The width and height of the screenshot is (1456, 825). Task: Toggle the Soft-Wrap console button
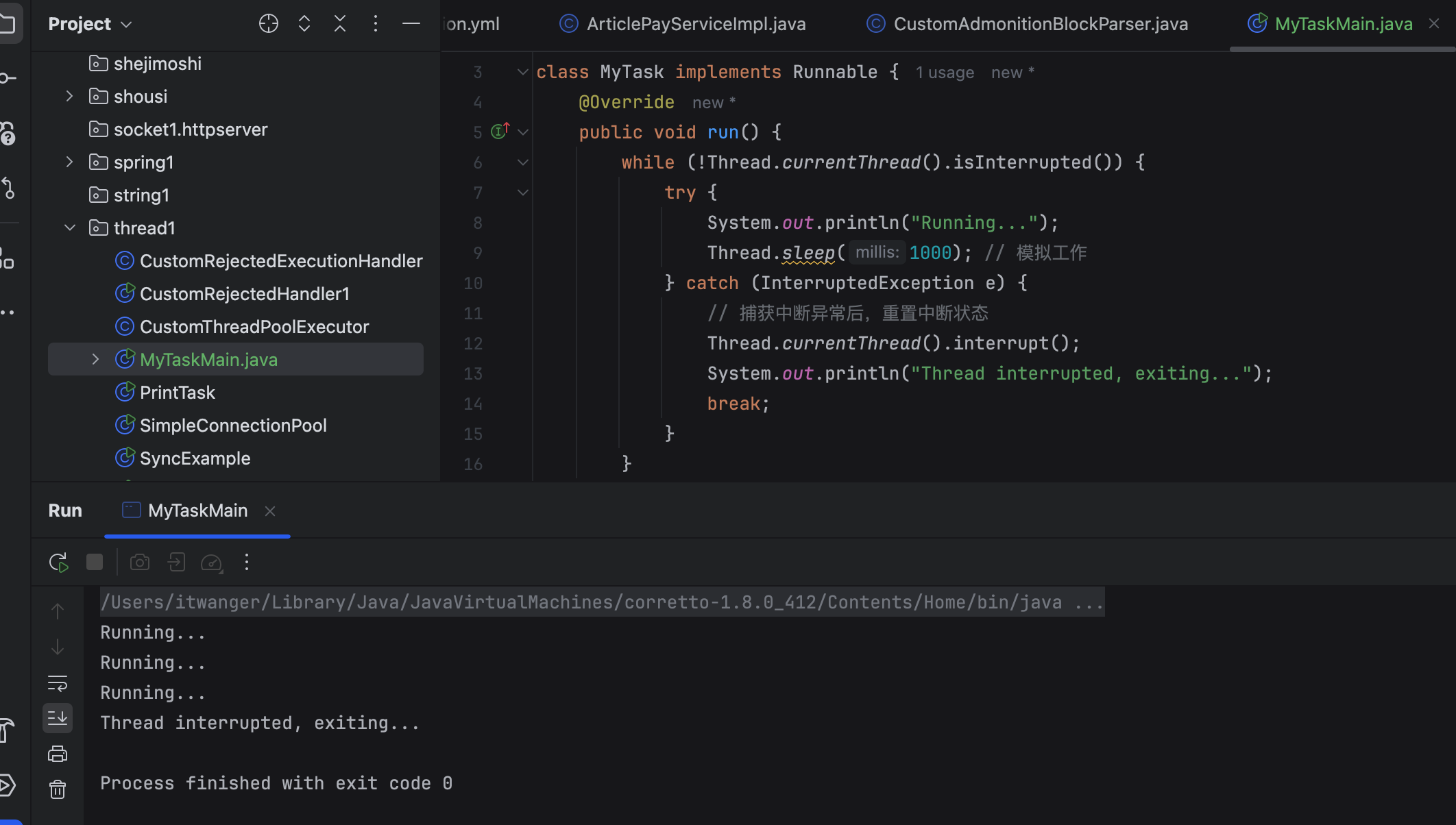(x=58, y=682)
